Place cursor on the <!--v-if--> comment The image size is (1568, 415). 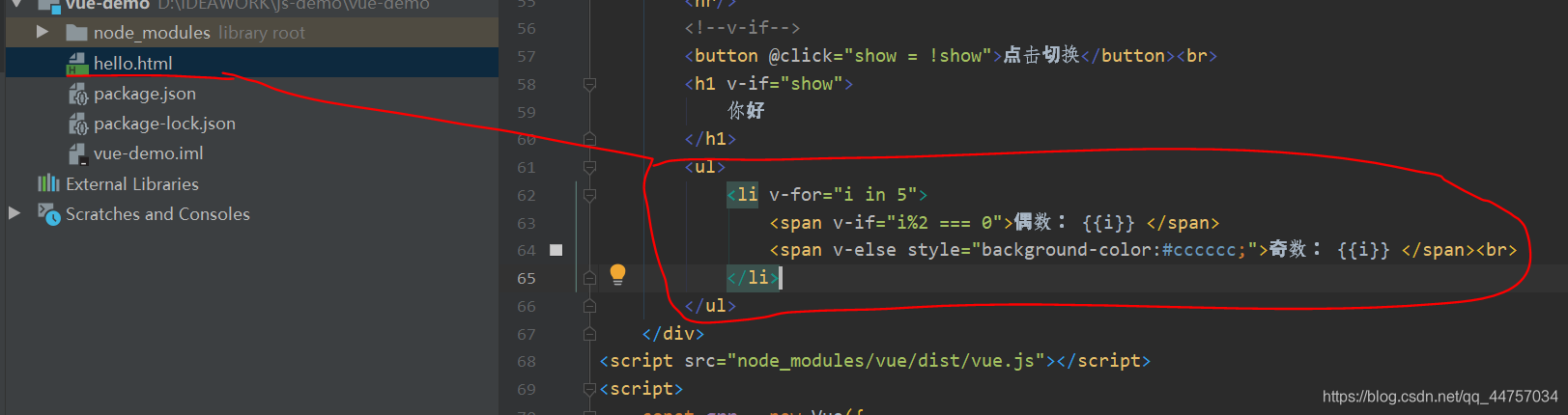(x=742, y=28)
